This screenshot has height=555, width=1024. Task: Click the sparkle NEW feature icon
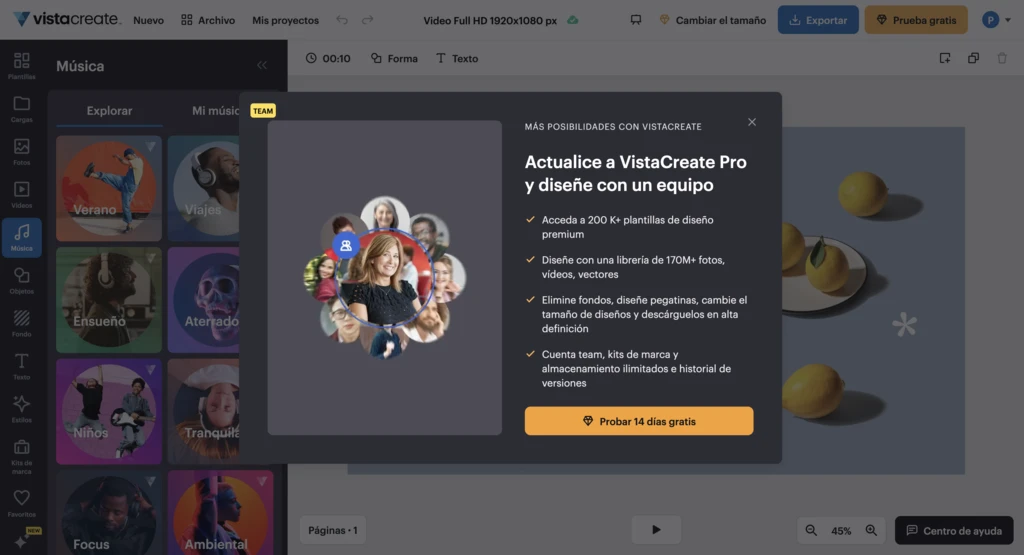point(22,541)
